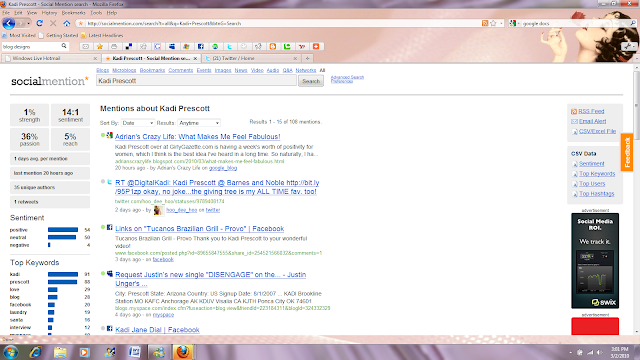Click the Twitter bird toolbar icon
The height and width of the screenshot is (360, 640).
(229, 47)
